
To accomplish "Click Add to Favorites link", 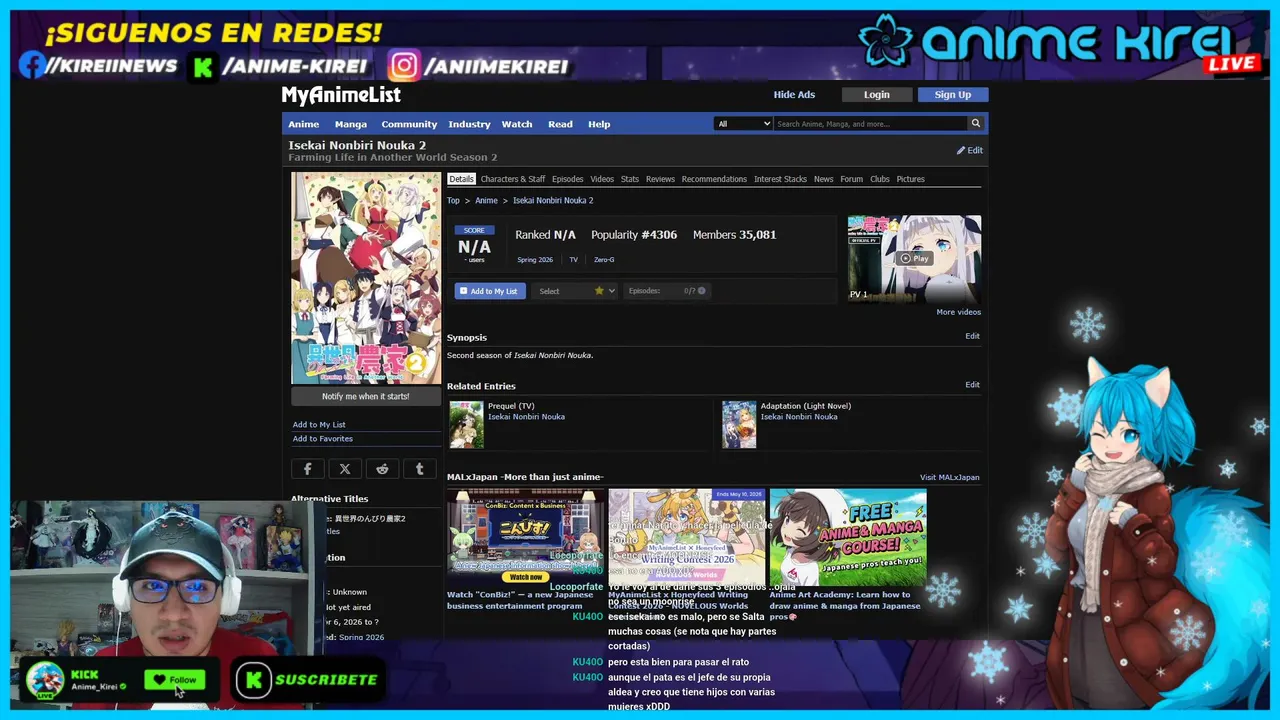I will click(323, 439).
